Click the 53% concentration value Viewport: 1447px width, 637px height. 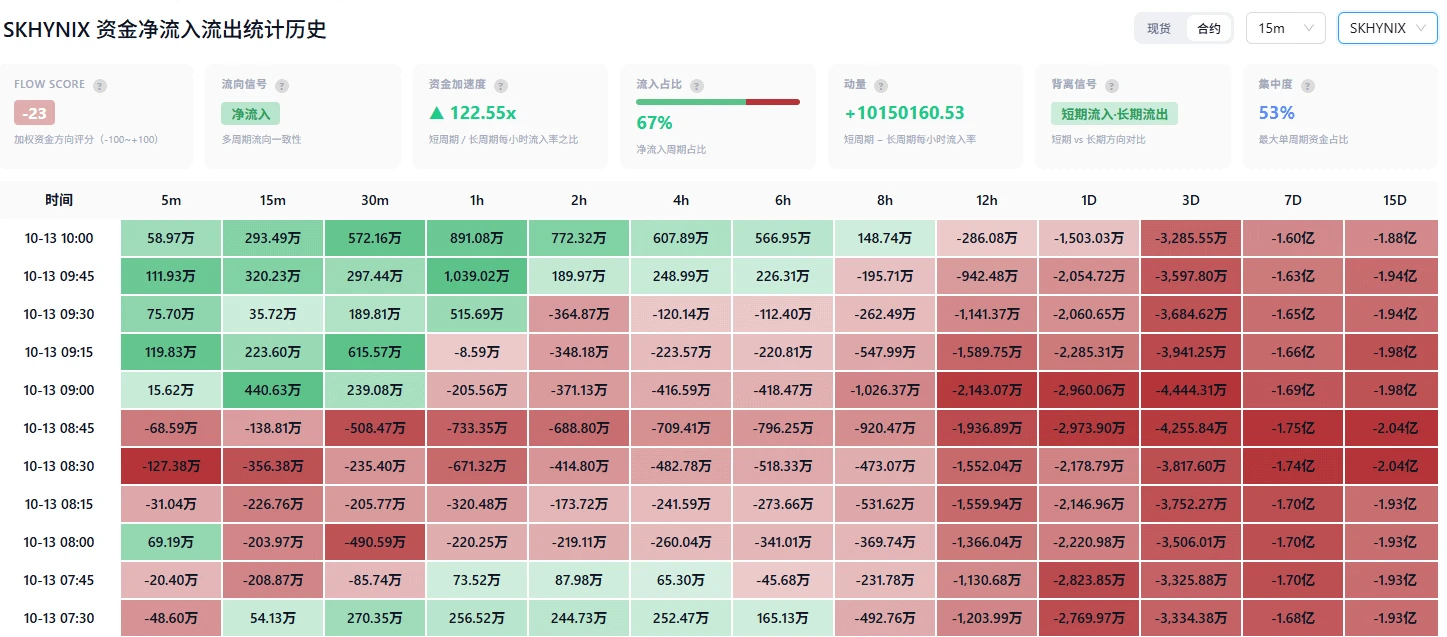tap(1277, 113)
